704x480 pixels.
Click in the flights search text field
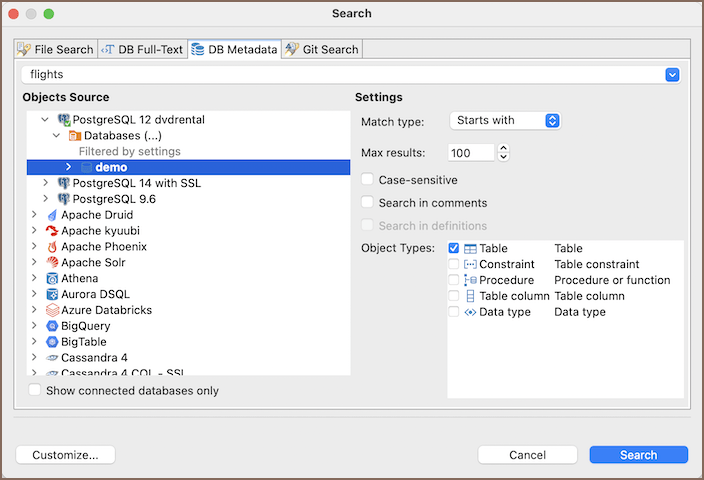(x=343, y=75)
